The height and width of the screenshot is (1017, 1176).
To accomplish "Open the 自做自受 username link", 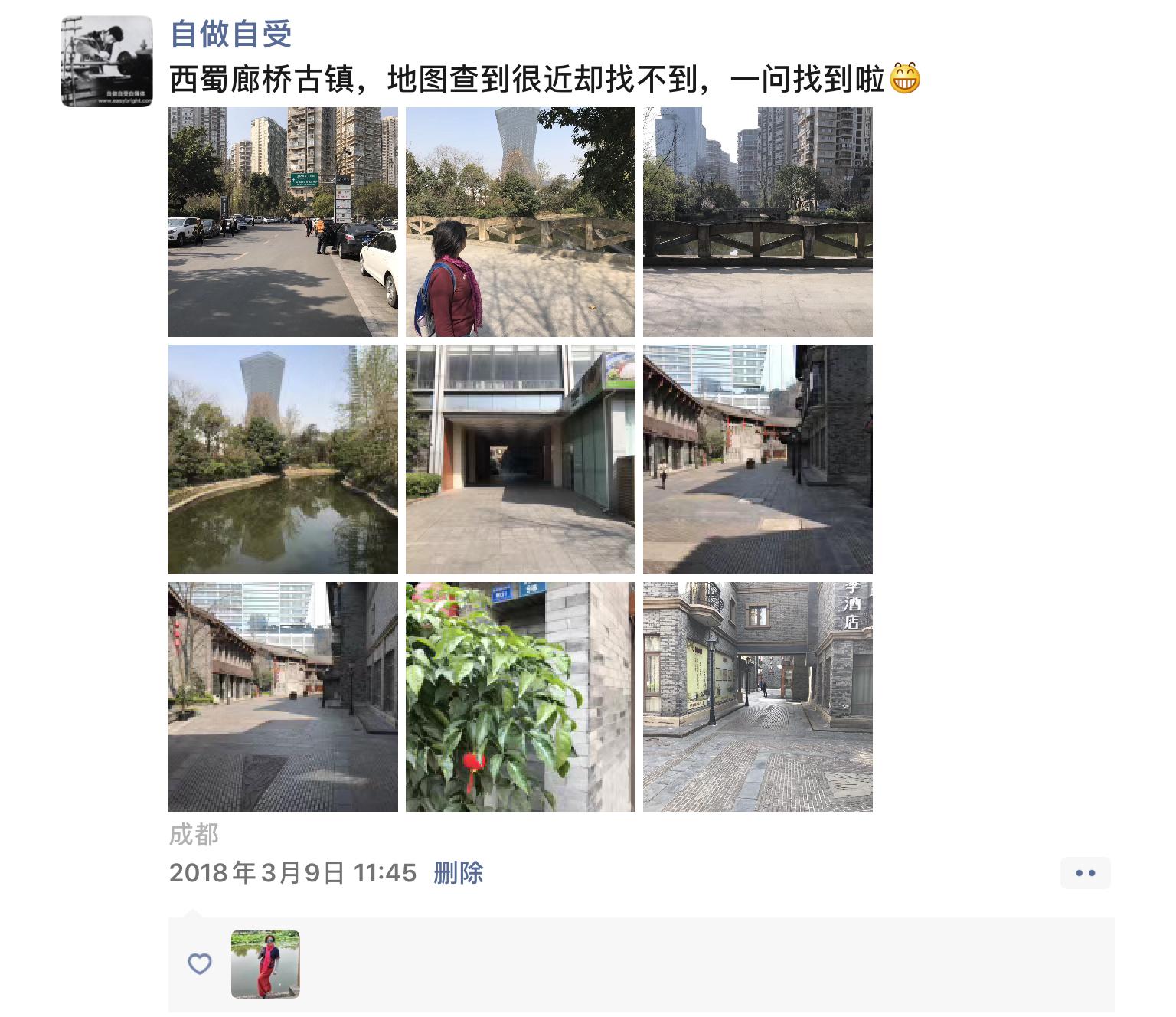I will [230, 34].
